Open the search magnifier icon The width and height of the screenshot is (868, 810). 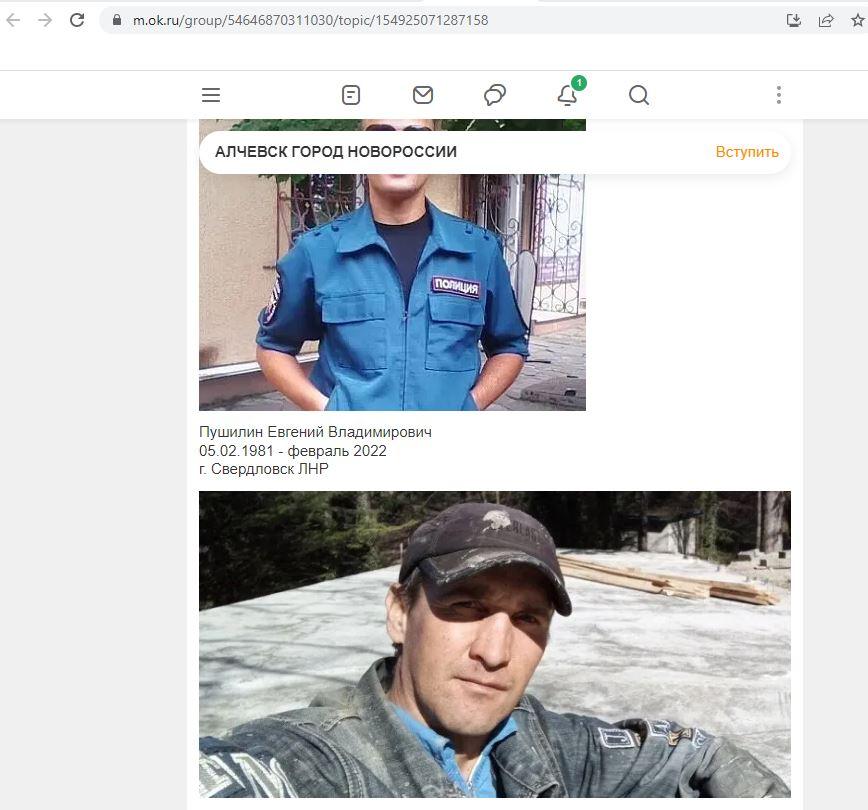pyautogui.click(x=639, y=95)
